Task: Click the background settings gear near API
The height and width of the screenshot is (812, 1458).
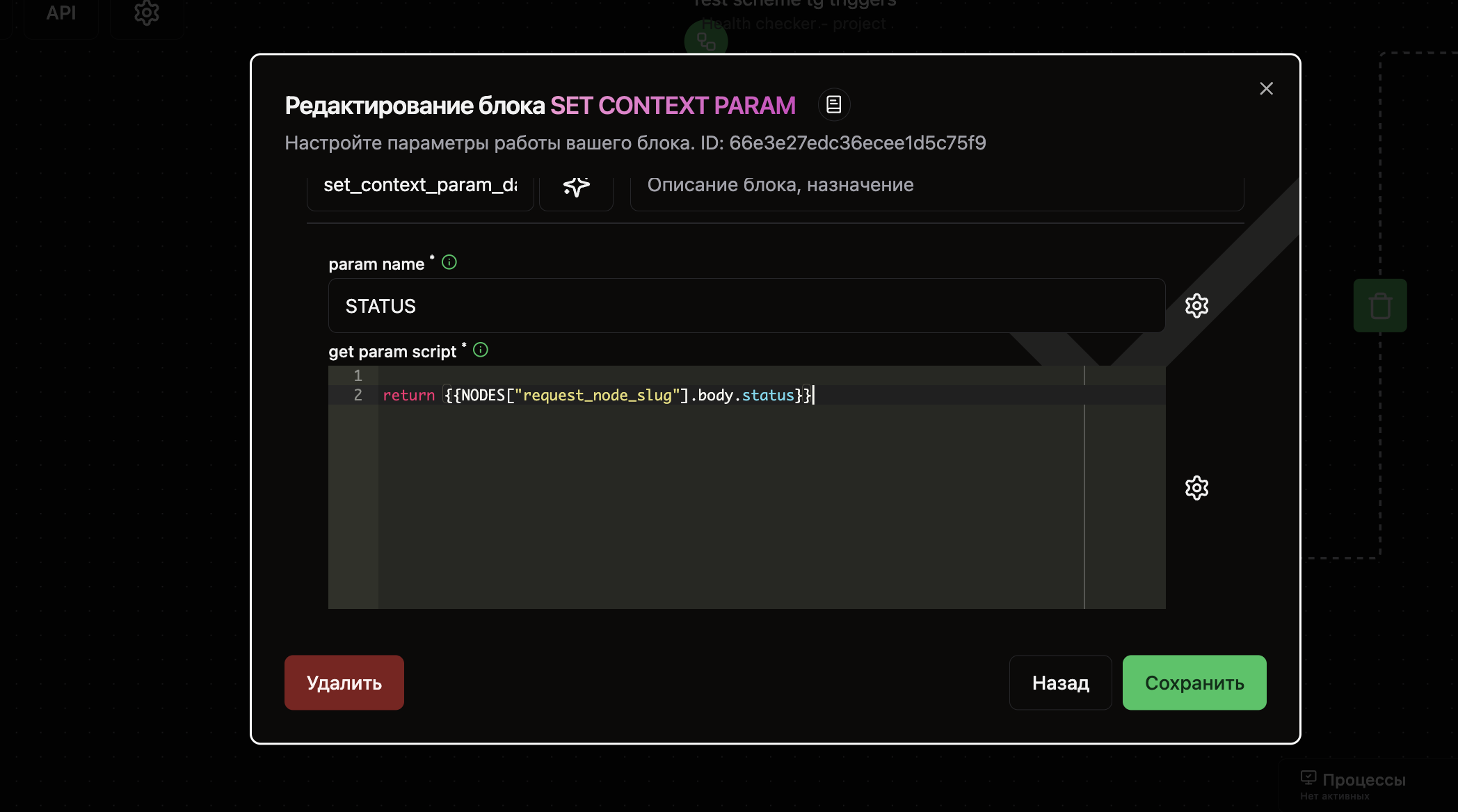Action: coord(147,13)
